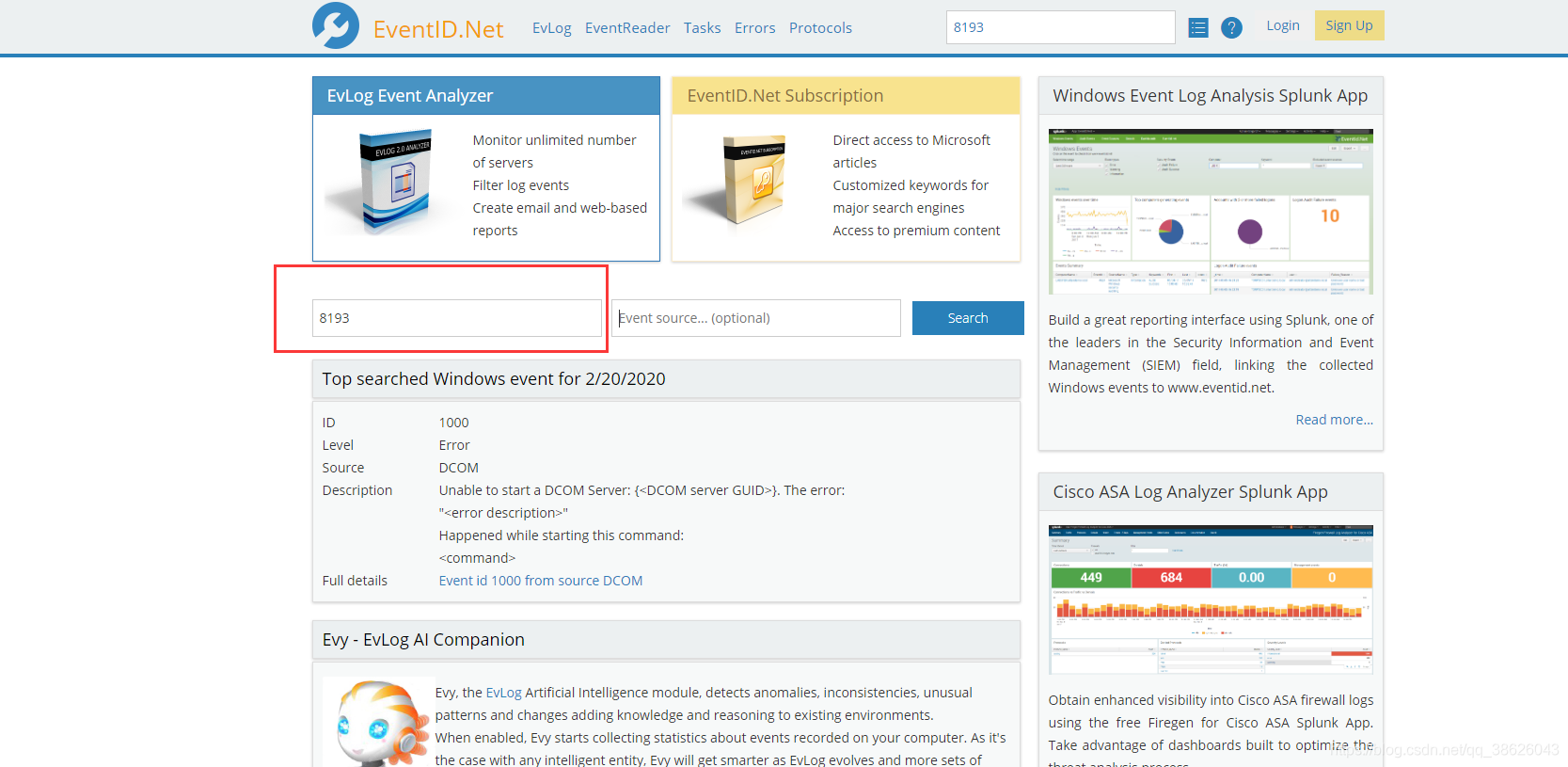
Task: Click the EventID.Net wrench logo icon
Action: pyautogui.click(x=336, y=25)
